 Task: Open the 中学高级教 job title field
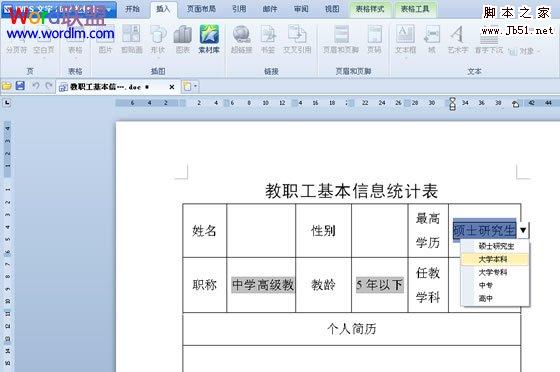coord(263,285)
